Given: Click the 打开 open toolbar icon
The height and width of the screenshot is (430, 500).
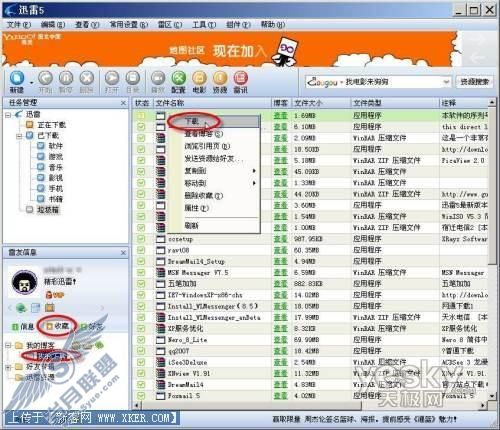Looking at the screenshot, I should tap(112, 79).
